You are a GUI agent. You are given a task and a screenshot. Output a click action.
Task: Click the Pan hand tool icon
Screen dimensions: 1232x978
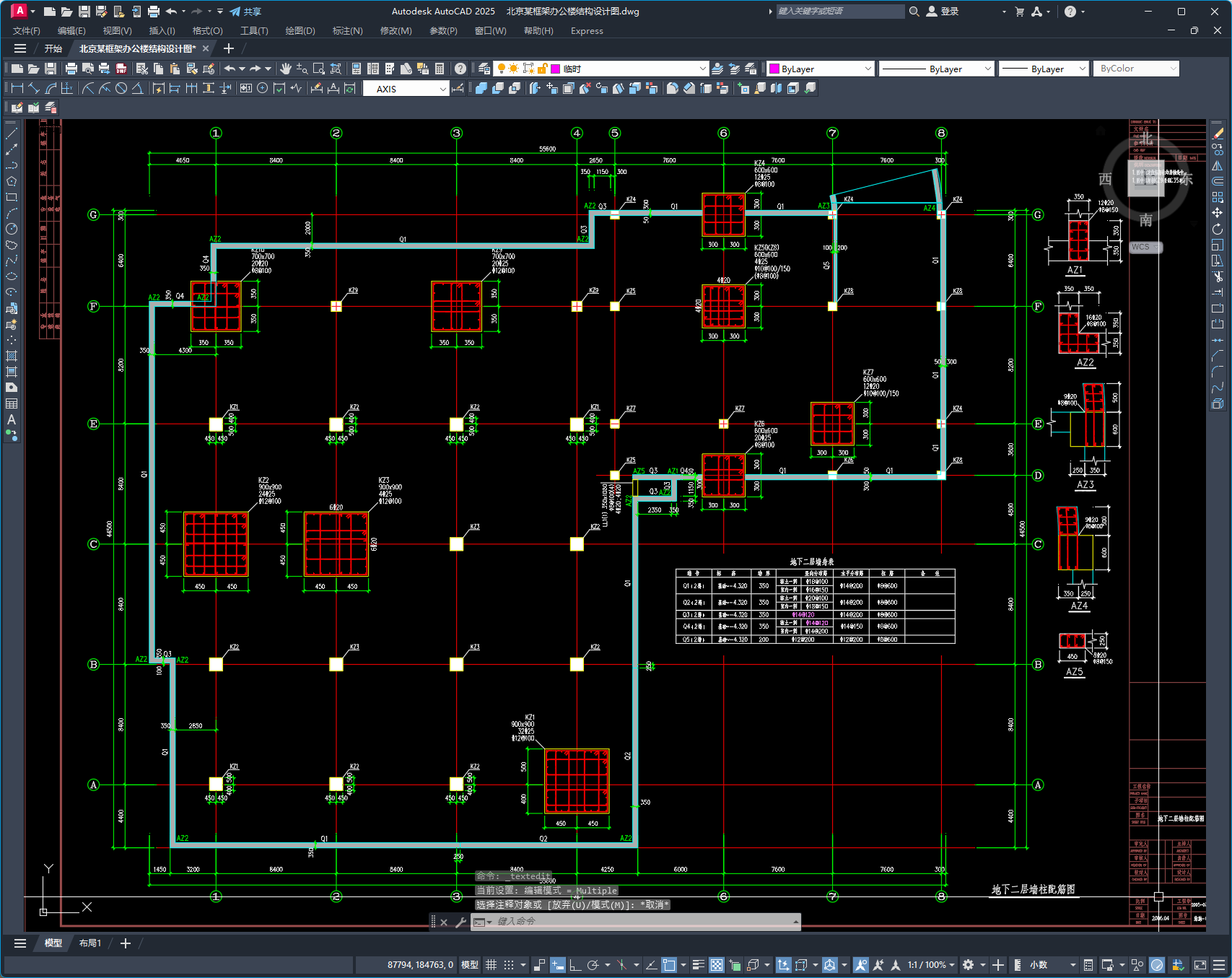coord(286,69)
